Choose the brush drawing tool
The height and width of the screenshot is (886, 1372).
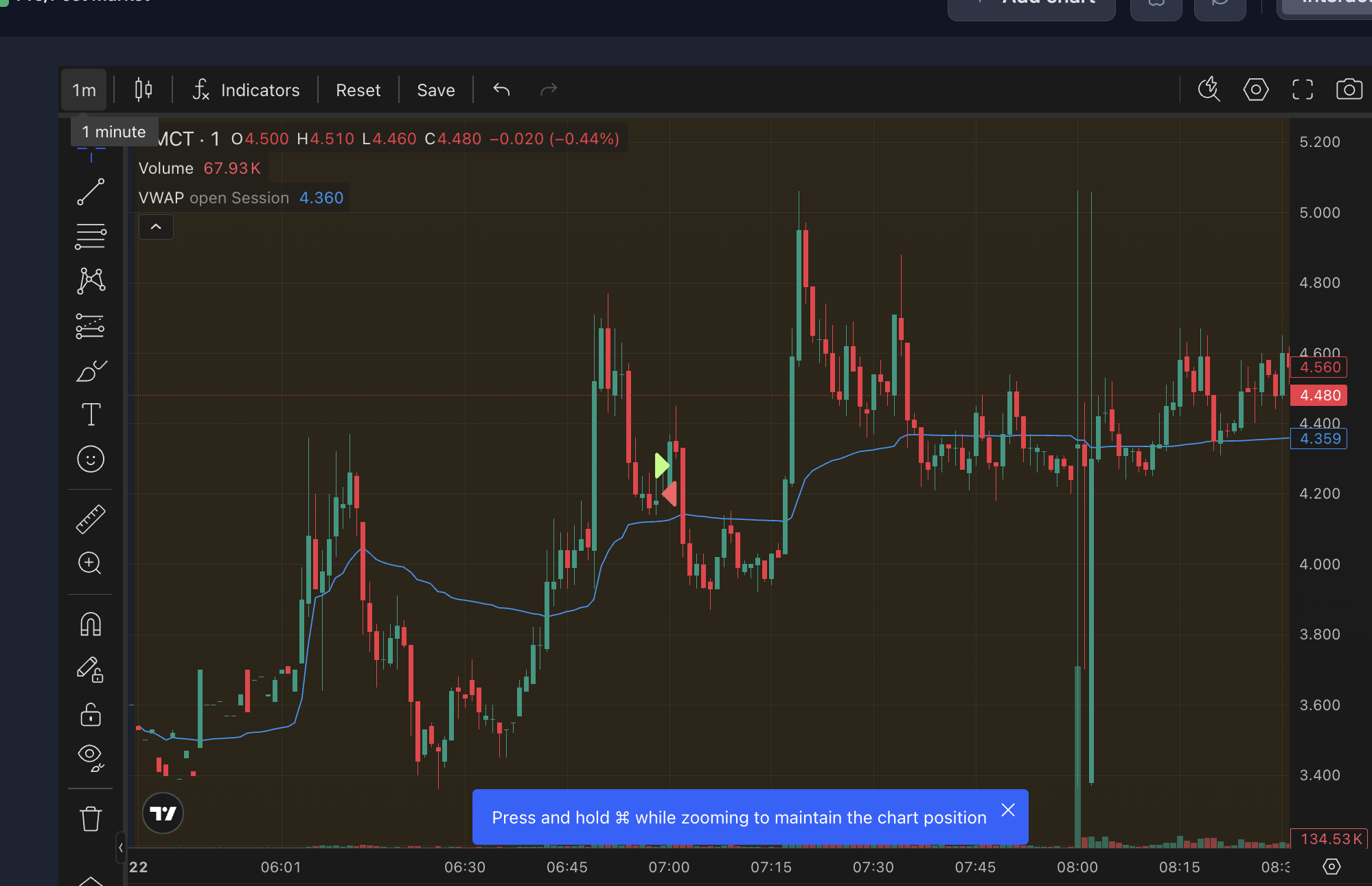pyautogui.click(x=91, y=371)
